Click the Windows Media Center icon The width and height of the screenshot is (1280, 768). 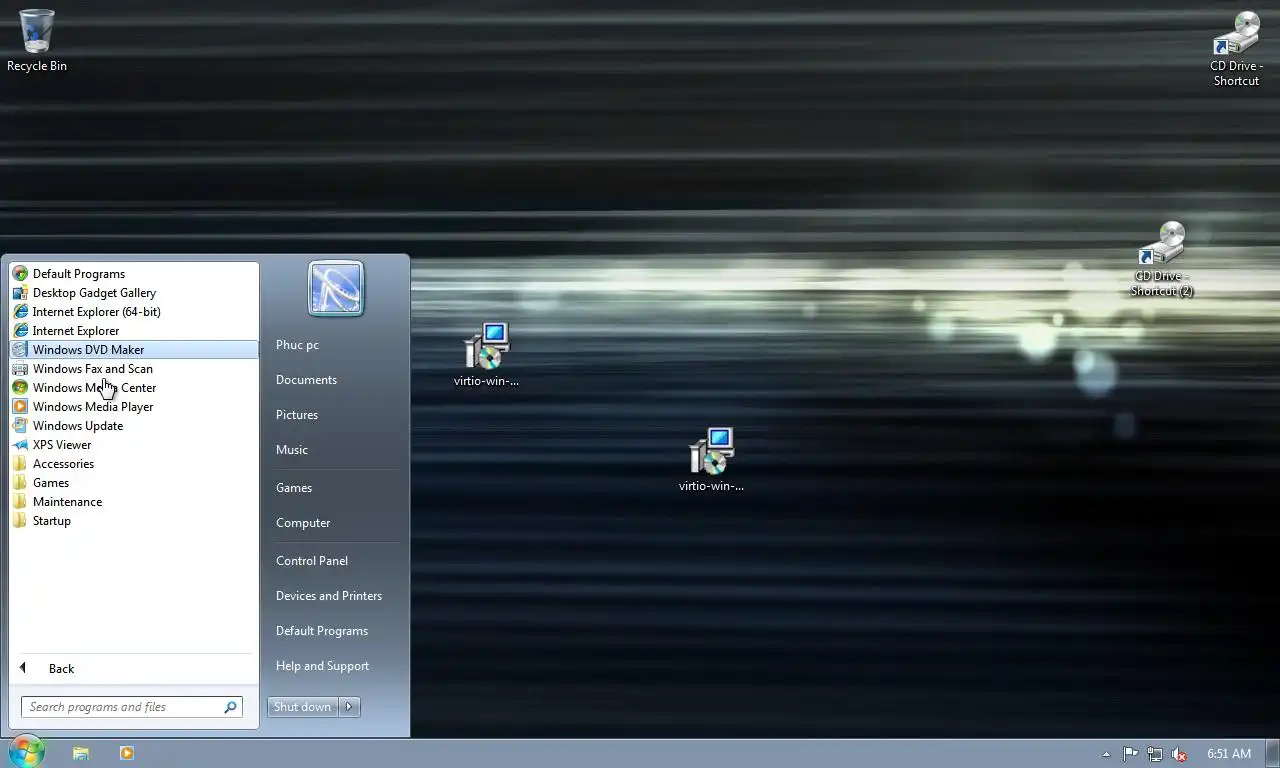20,388
